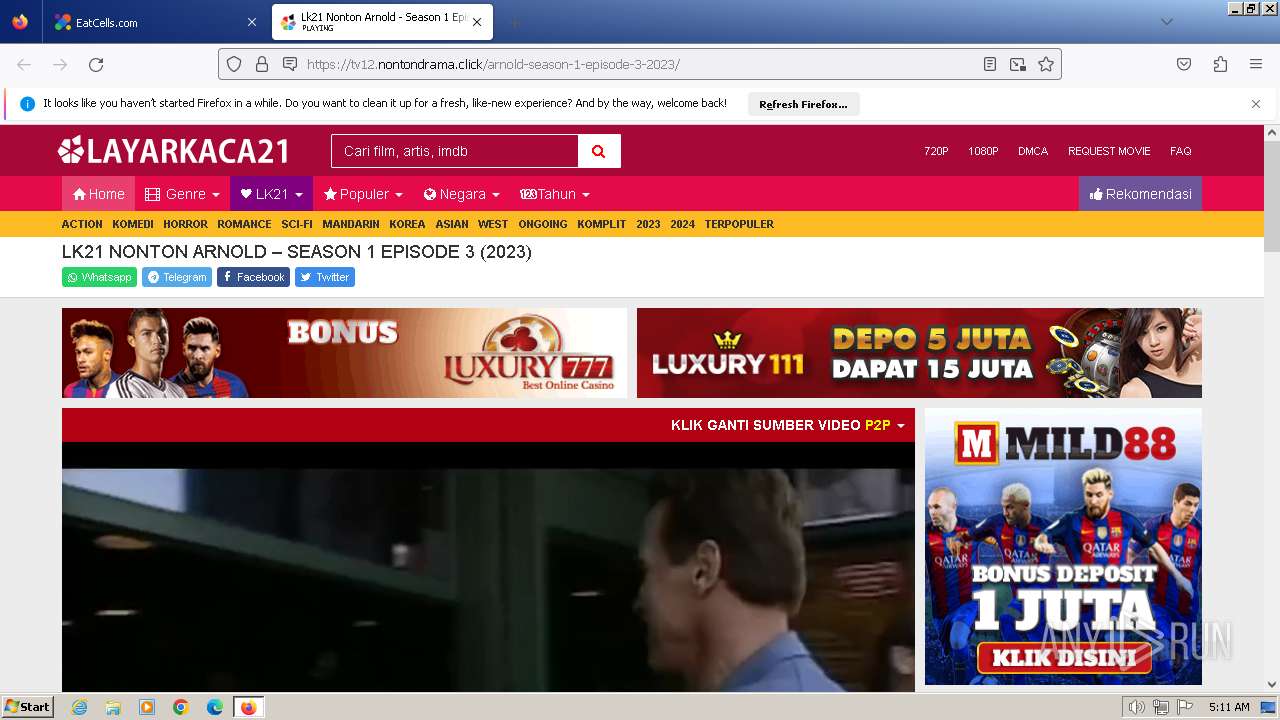Select the TERPOPULER category

pos(739,224)
